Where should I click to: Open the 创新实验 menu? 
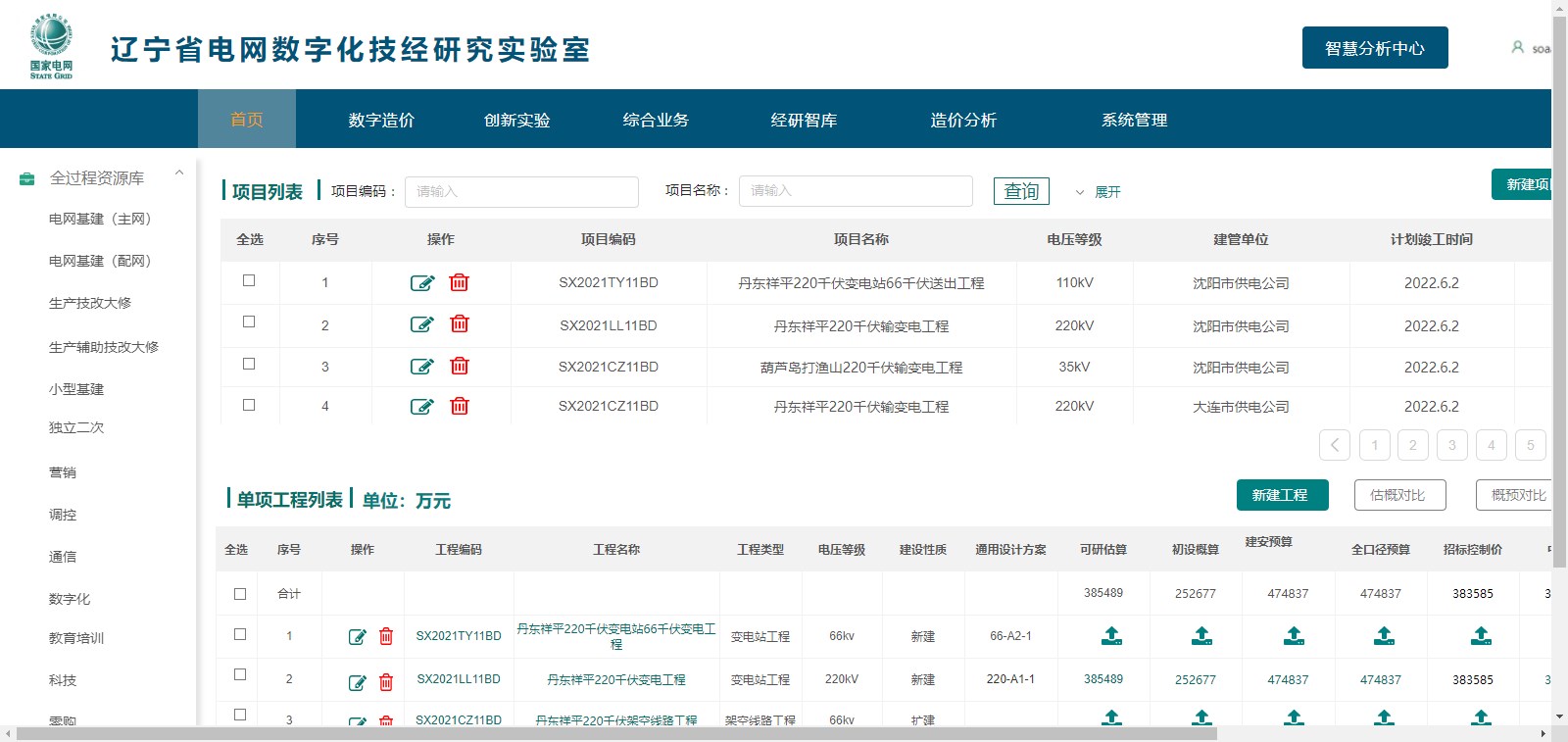click(x=517, y=120)
